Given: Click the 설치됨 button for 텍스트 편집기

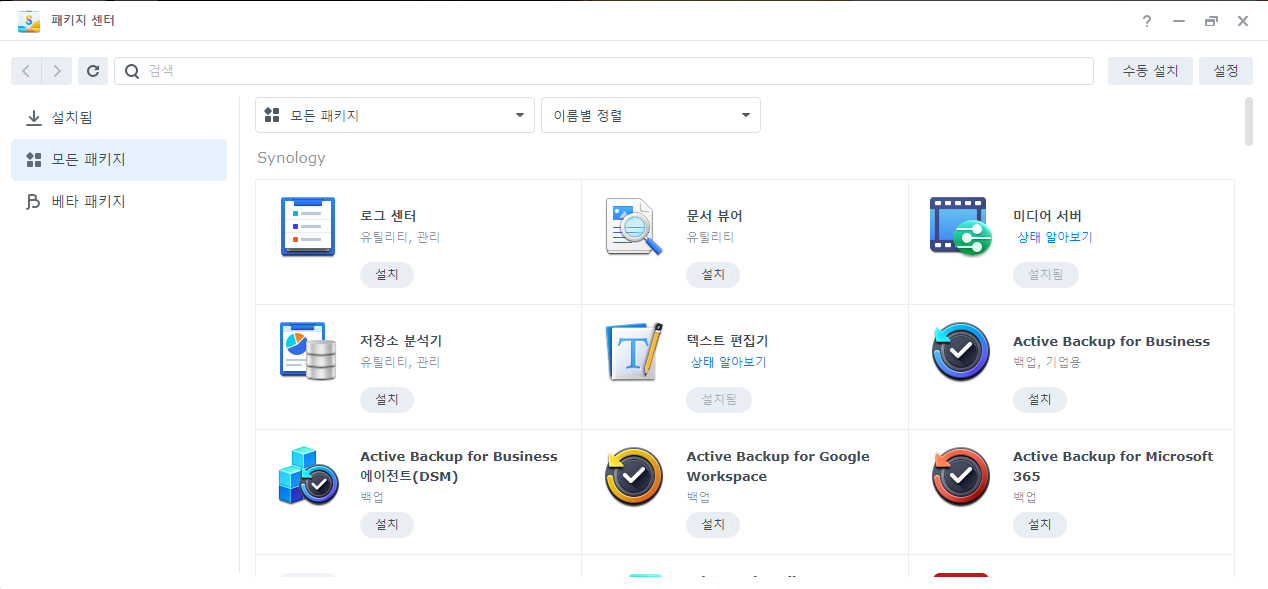Looking at the screenshot, I should pos(719,400).
